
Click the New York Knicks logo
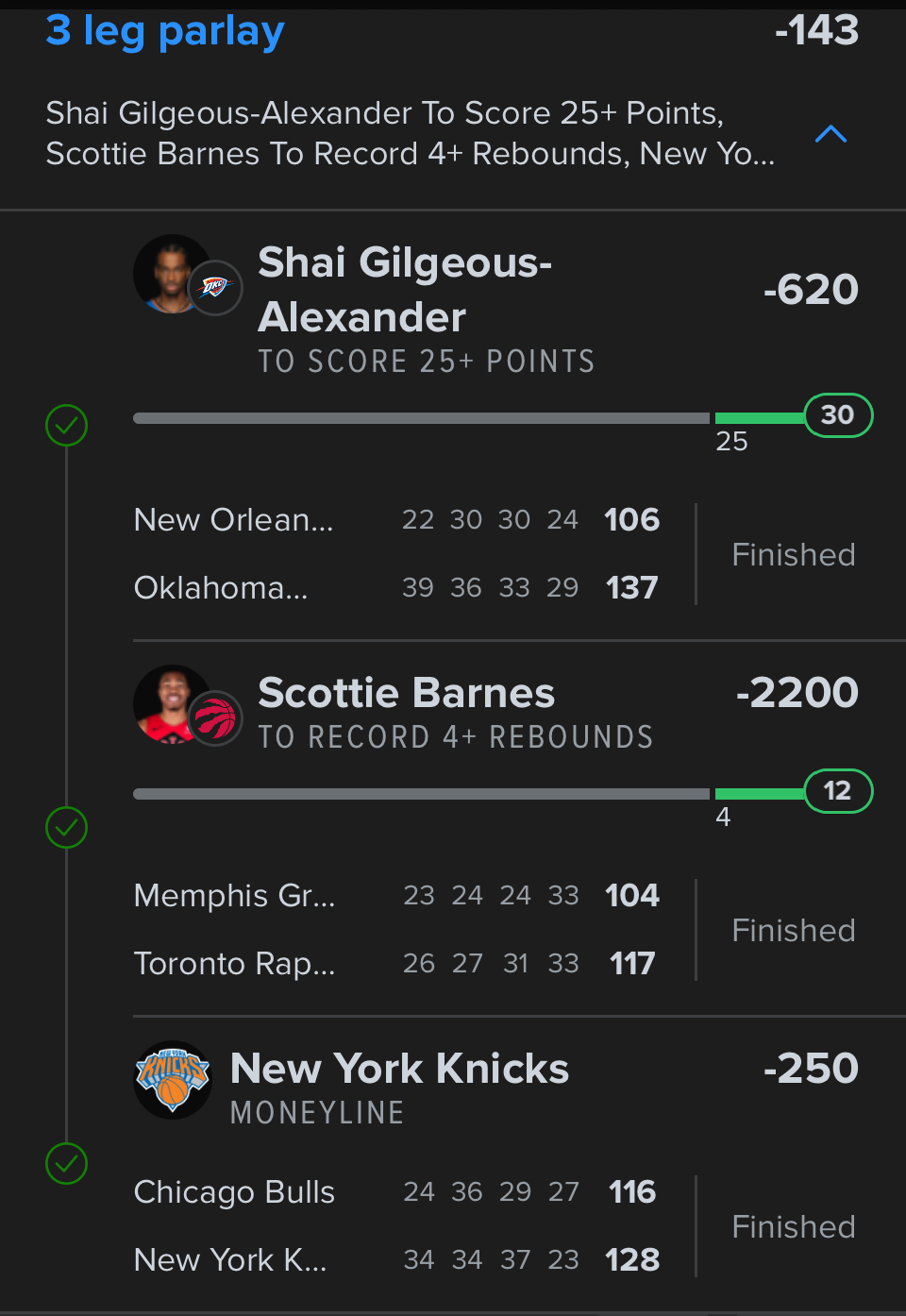pyautogui.click(x=173, y=1080)
